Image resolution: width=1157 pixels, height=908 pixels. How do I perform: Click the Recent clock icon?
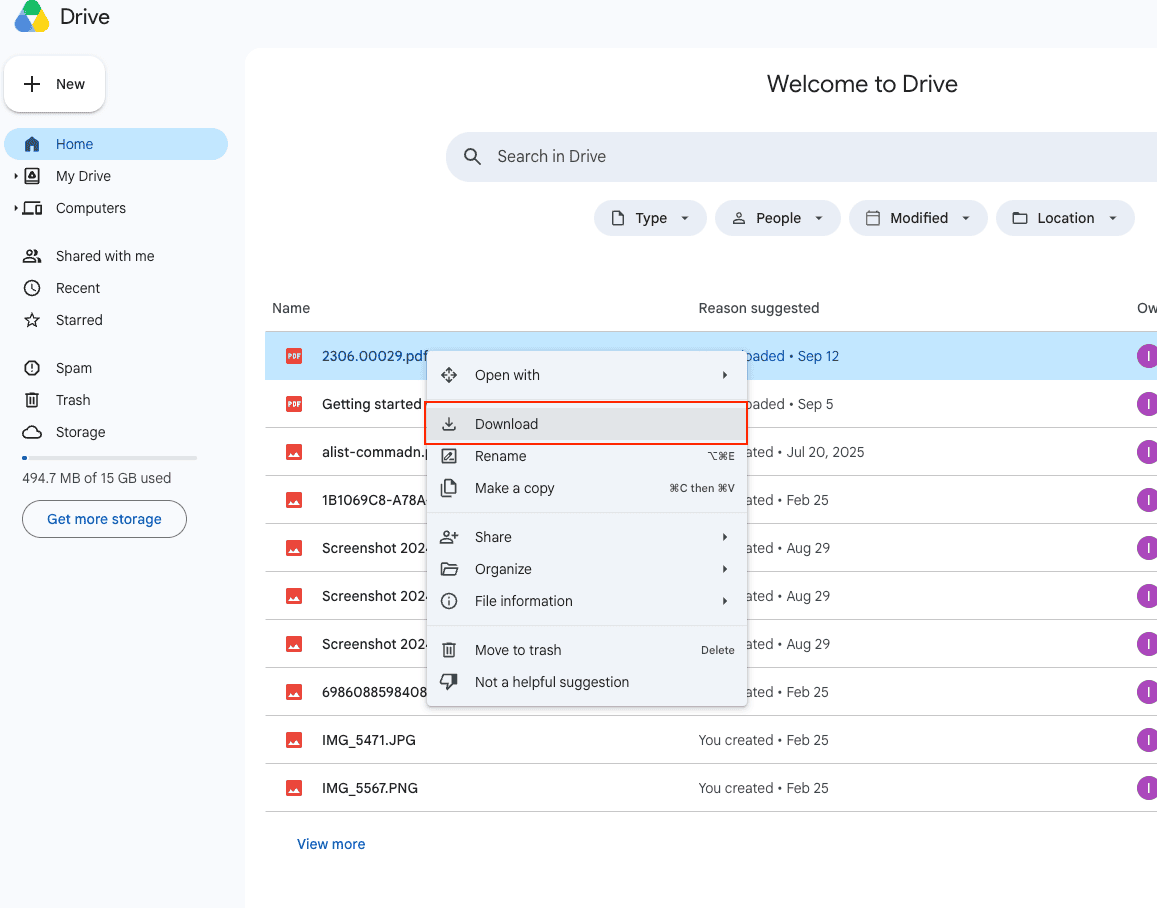pyautogui.click(x=32, y=288)
